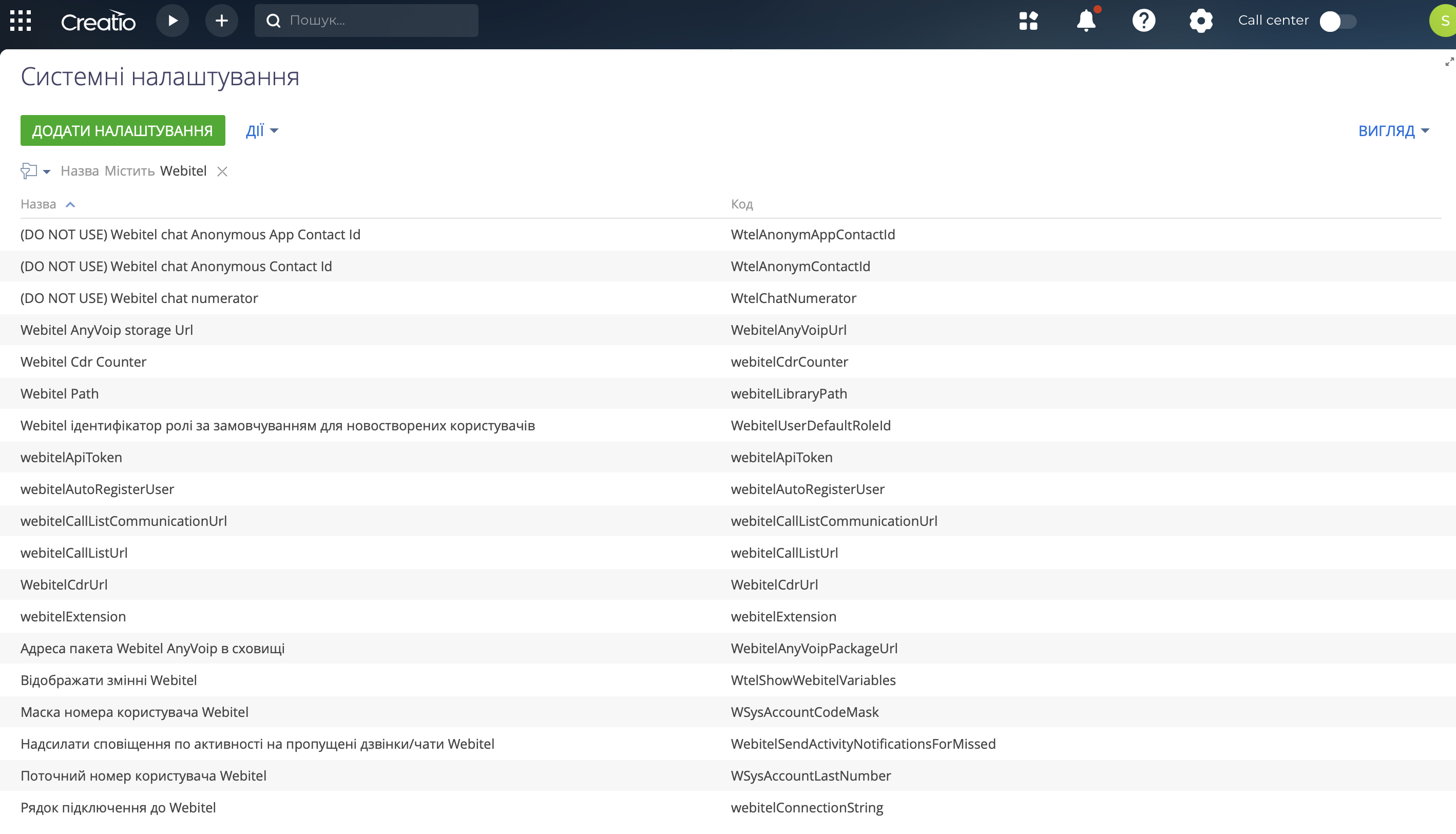The image size is (1456, 834).
Task: Click code webitelLibraryPath
Action: pos(789,393)
